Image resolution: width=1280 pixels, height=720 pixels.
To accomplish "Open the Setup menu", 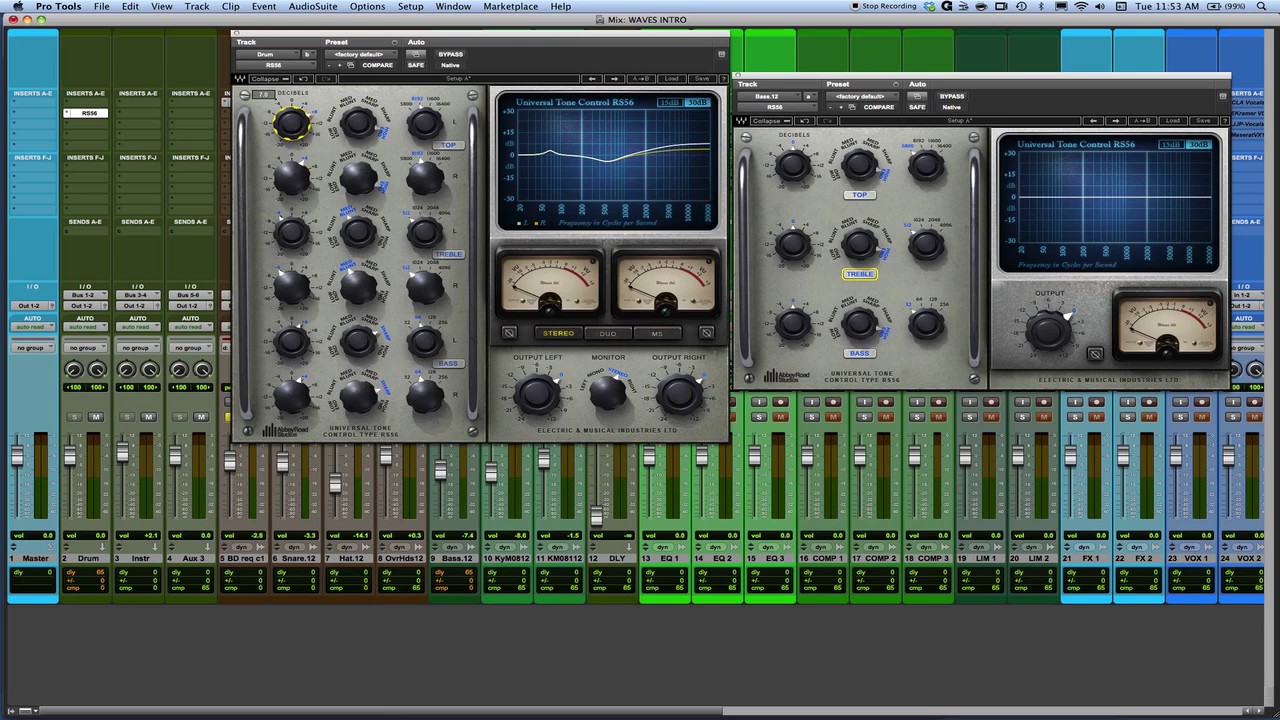I will point(410,6).
